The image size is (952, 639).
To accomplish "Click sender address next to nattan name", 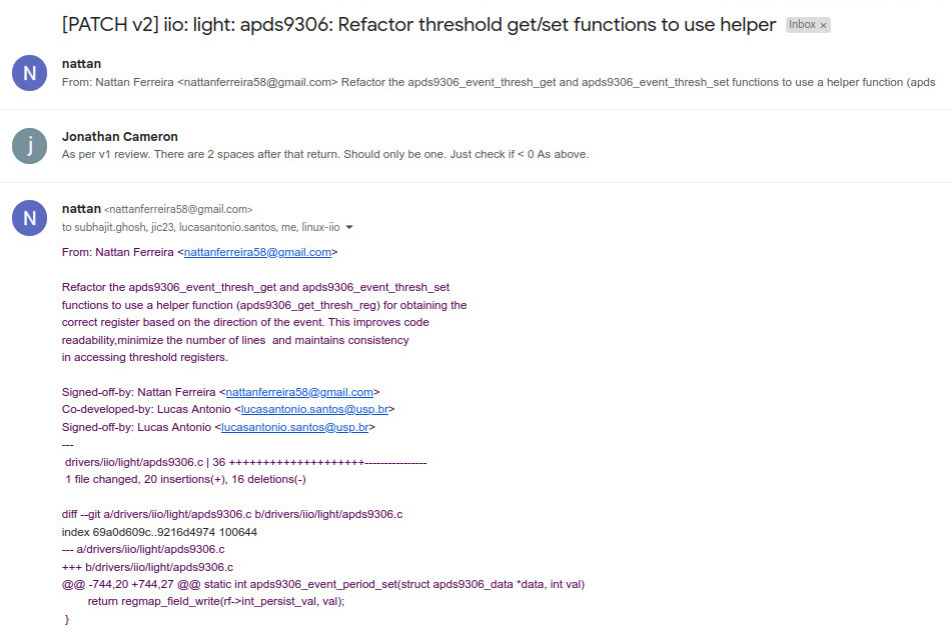I will click(x=178, y=210).
